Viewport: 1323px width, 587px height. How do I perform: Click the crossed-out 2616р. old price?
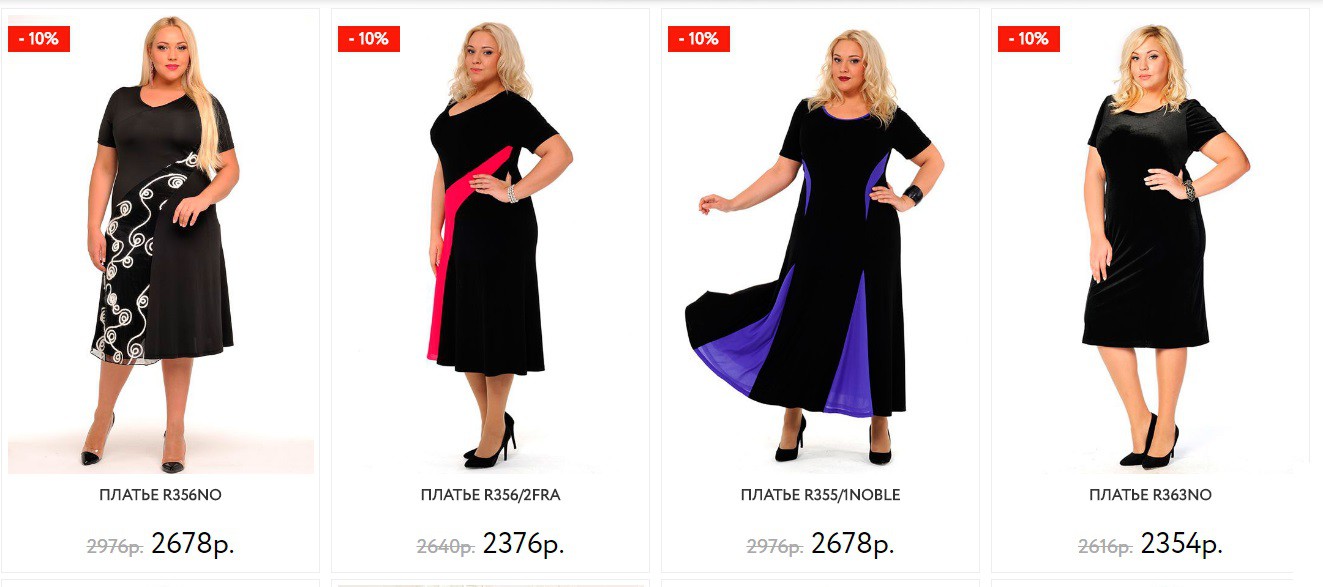[1105, 547]
